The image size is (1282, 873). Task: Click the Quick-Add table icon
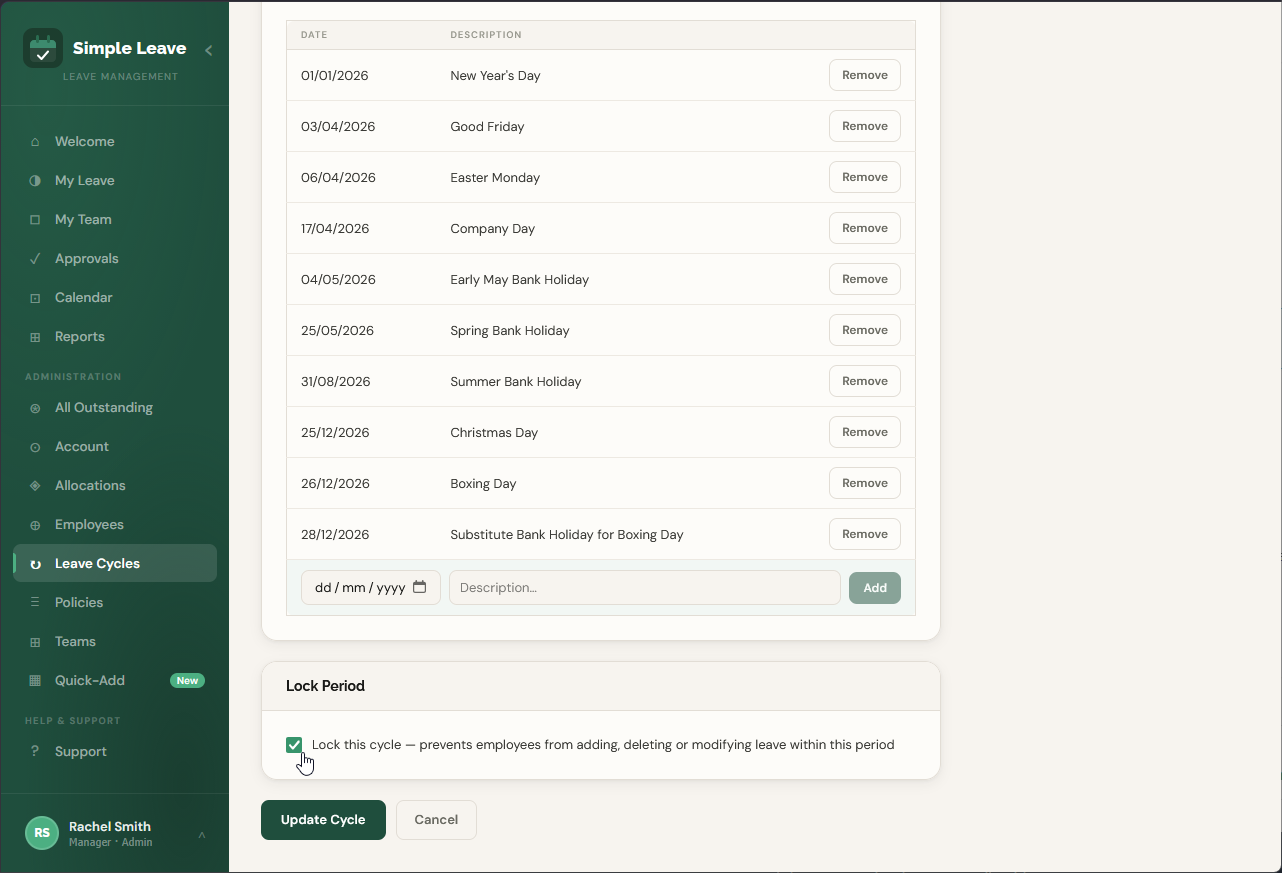(35, 681)
